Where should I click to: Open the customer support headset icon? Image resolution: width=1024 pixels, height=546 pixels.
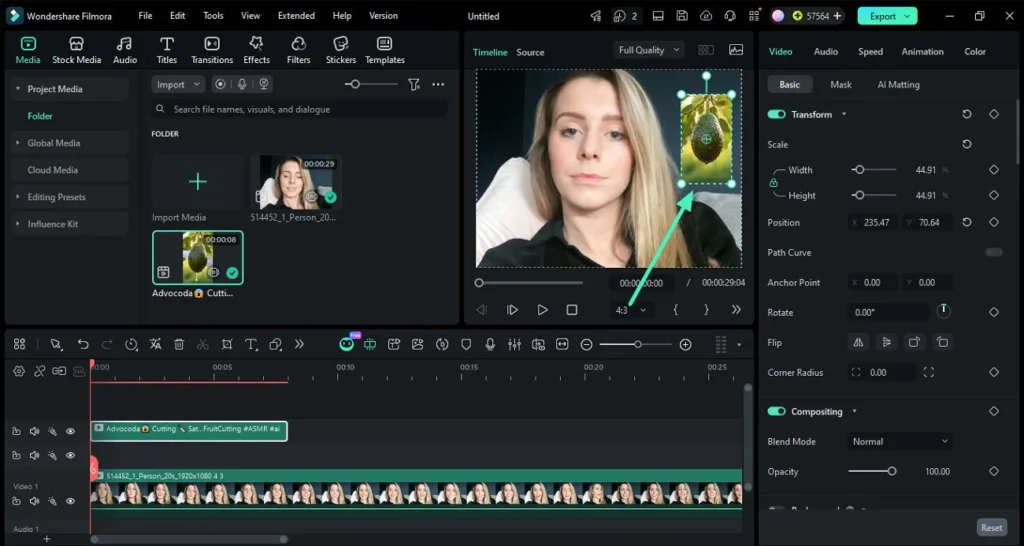(x=730, y=16)
